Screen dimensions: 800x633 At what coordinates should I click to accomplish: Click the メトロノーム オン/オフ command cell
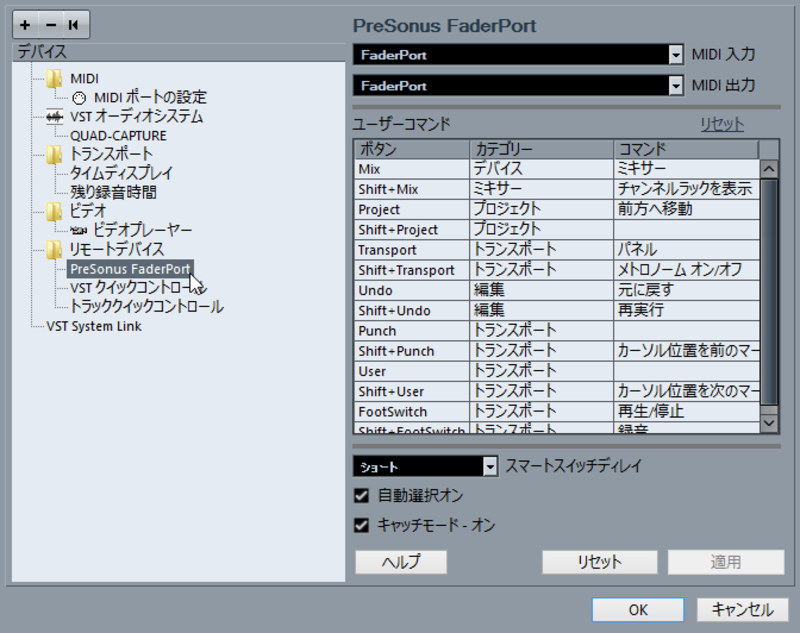687,270
